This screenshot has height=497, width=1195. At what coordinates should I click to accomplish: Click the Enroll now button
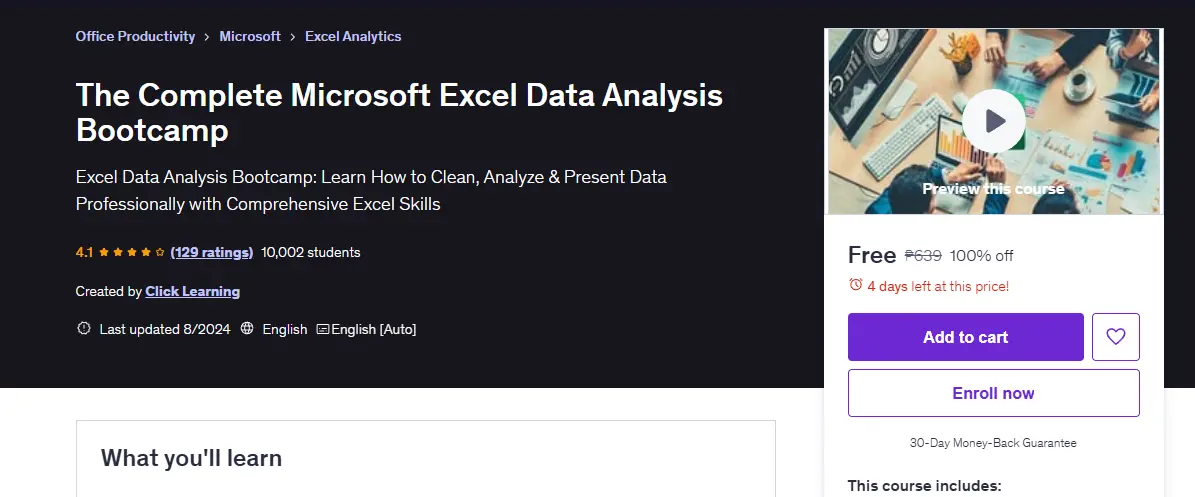point(994,393)
